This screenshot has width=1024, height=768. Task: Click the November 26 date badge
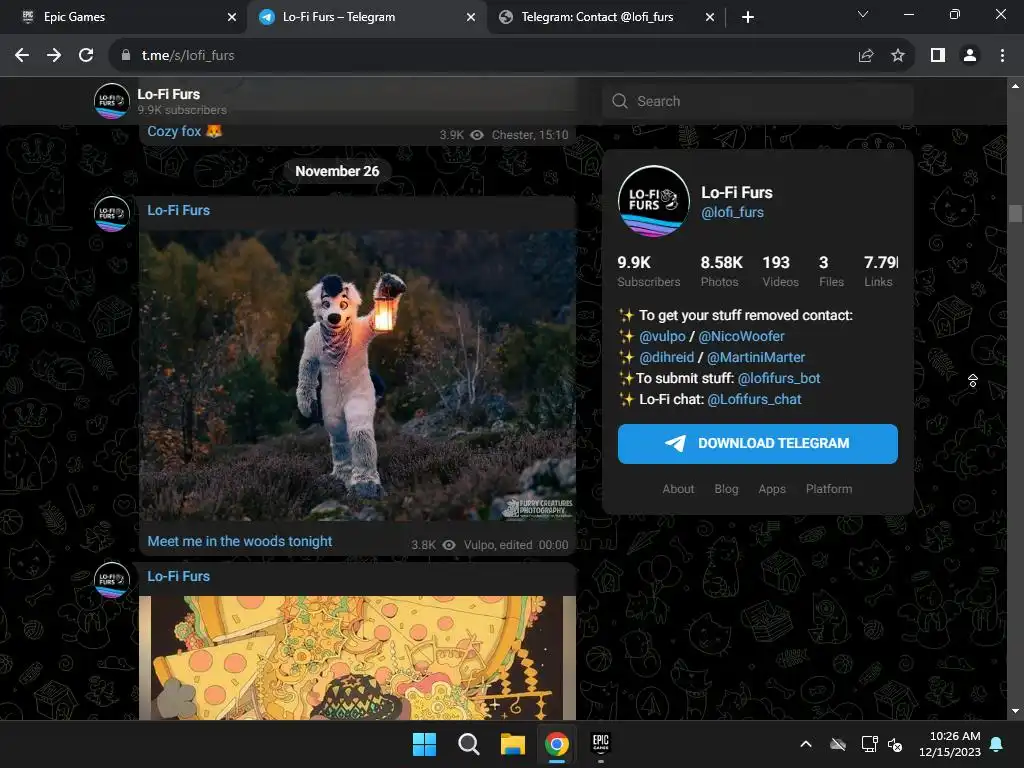tap(337, 171)
